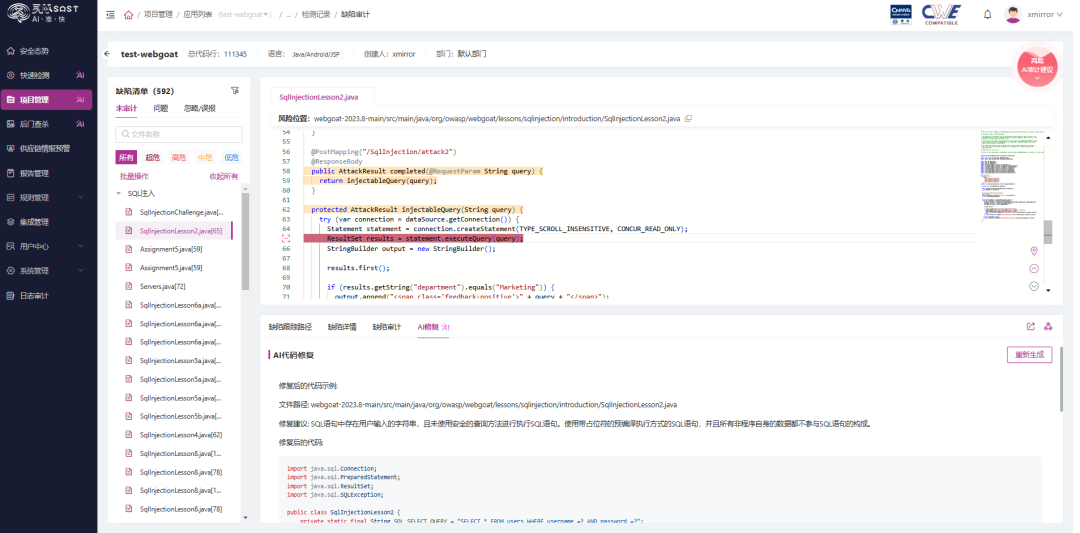Click 收起所有 to collapse groups

tap(224, 176)
